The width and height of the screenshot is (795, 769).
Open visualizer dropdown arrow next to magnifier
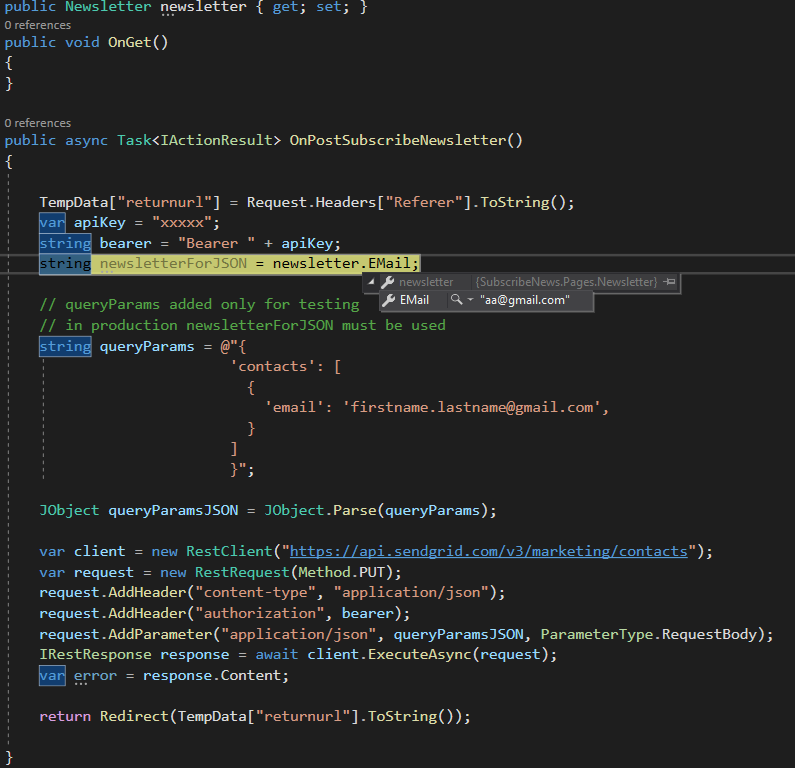coord(470,300)
